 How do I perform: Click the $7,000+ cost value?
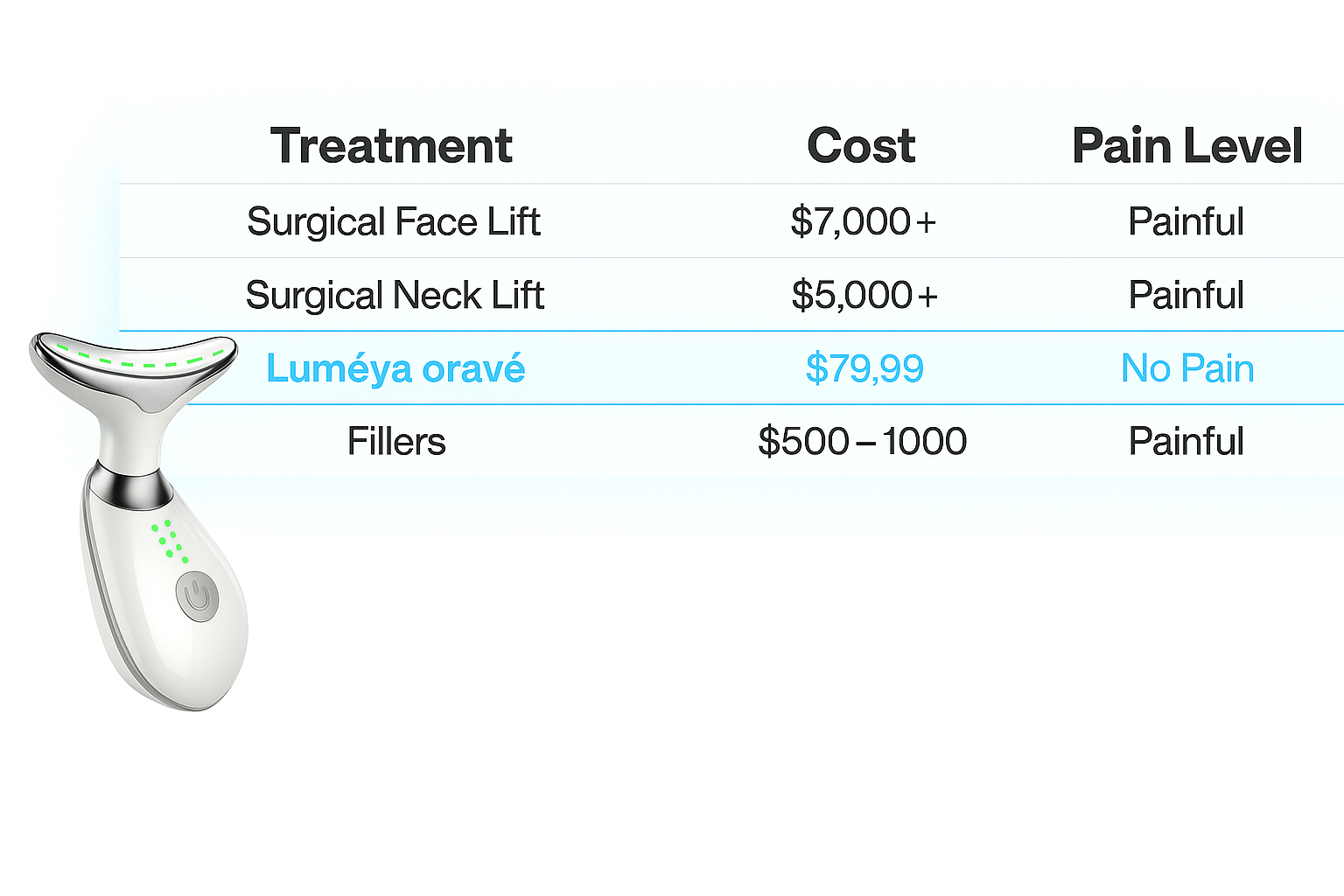point(863,221)
